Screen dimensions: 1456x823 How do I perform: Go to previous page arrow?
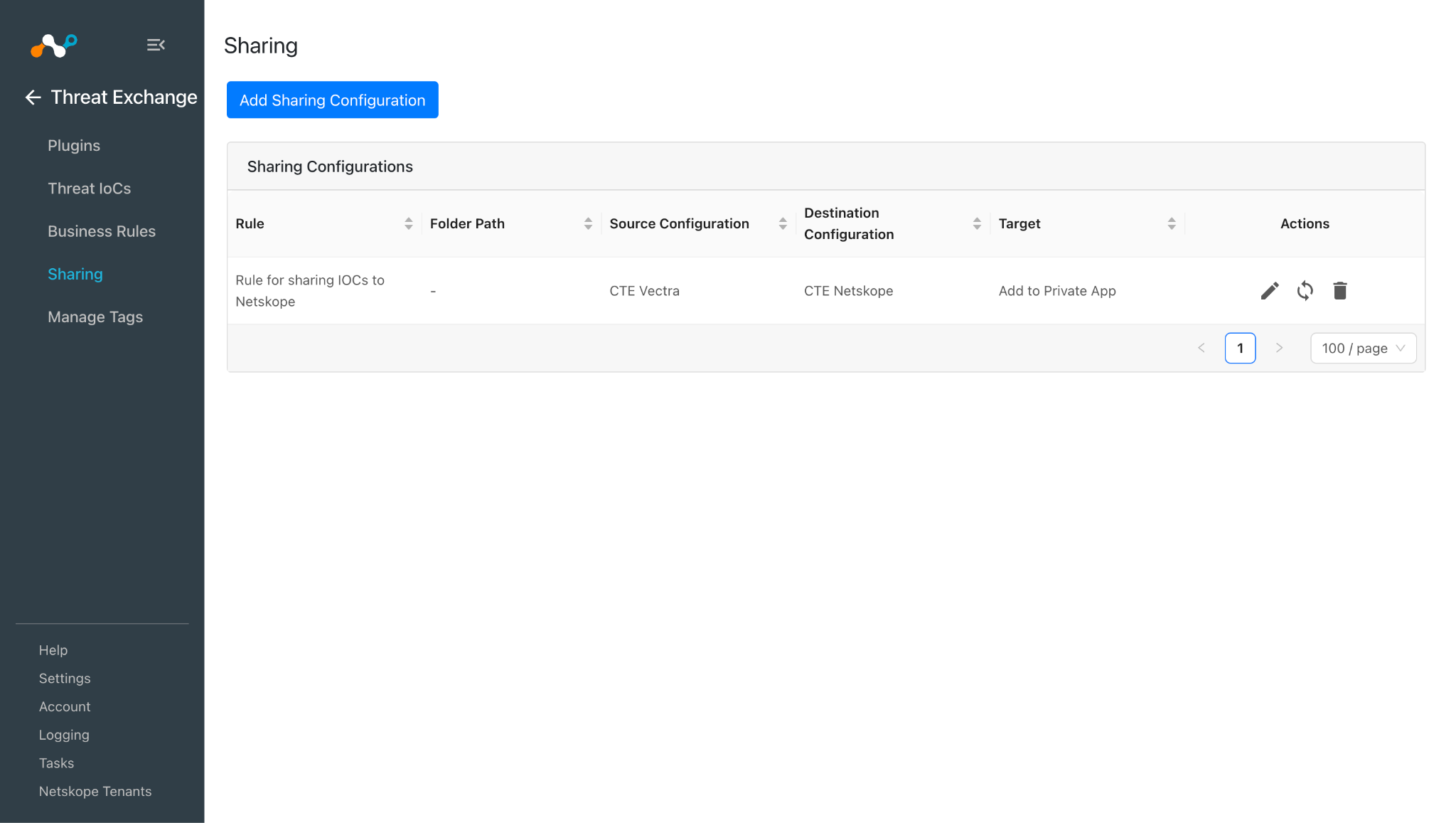pos(1201,348)
